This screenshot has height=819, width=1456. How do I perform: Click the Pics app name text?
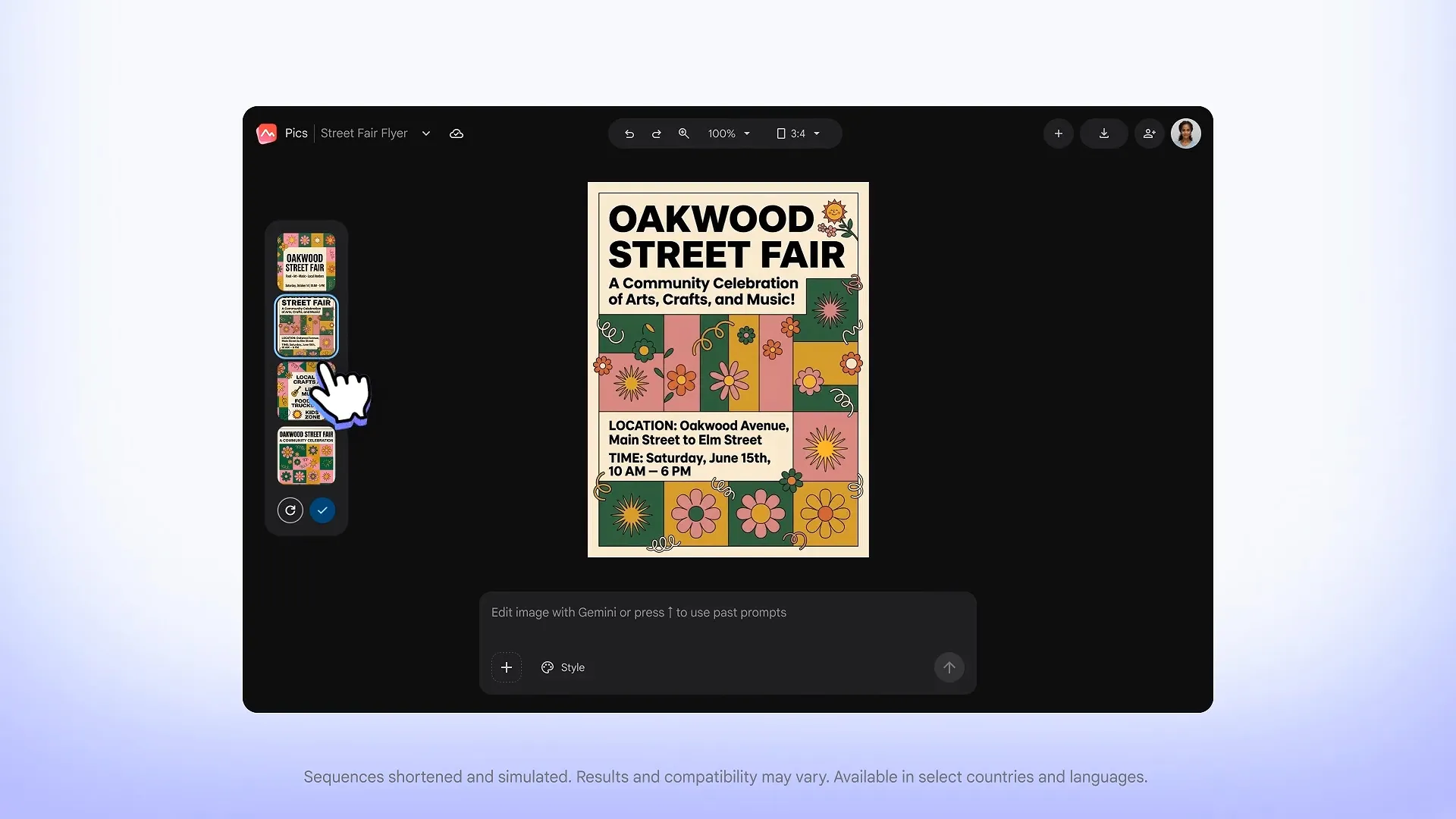296,133
